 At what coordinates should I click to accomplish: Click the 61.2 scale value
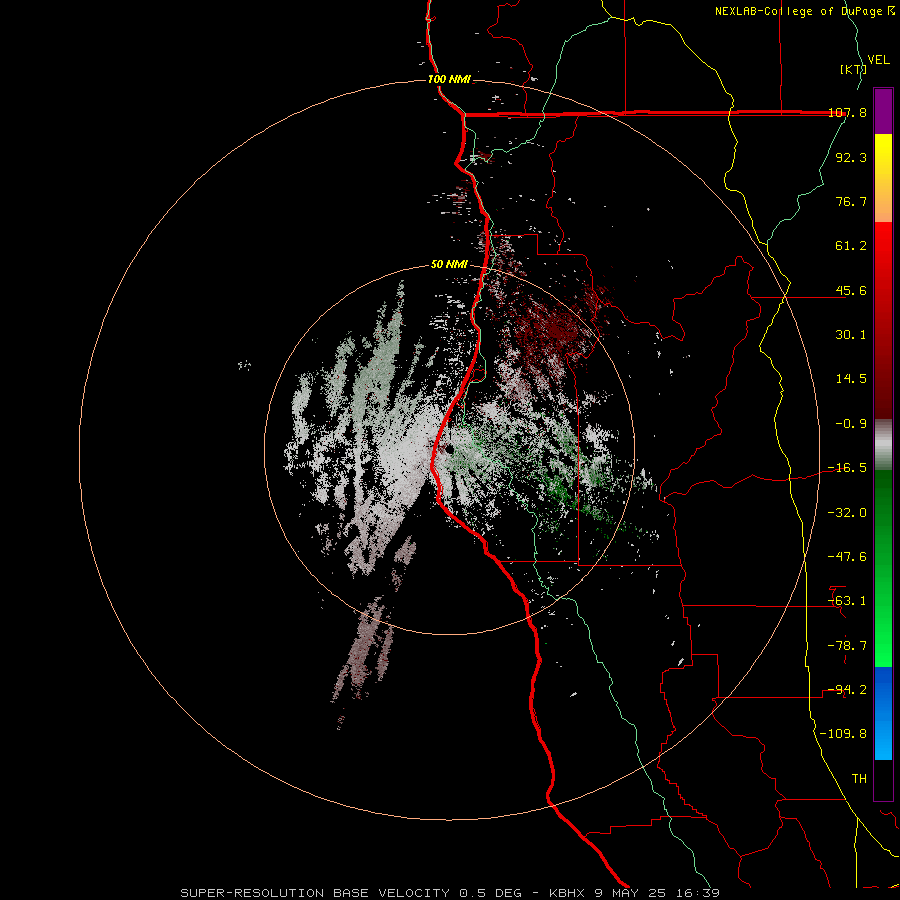[851, 246]
